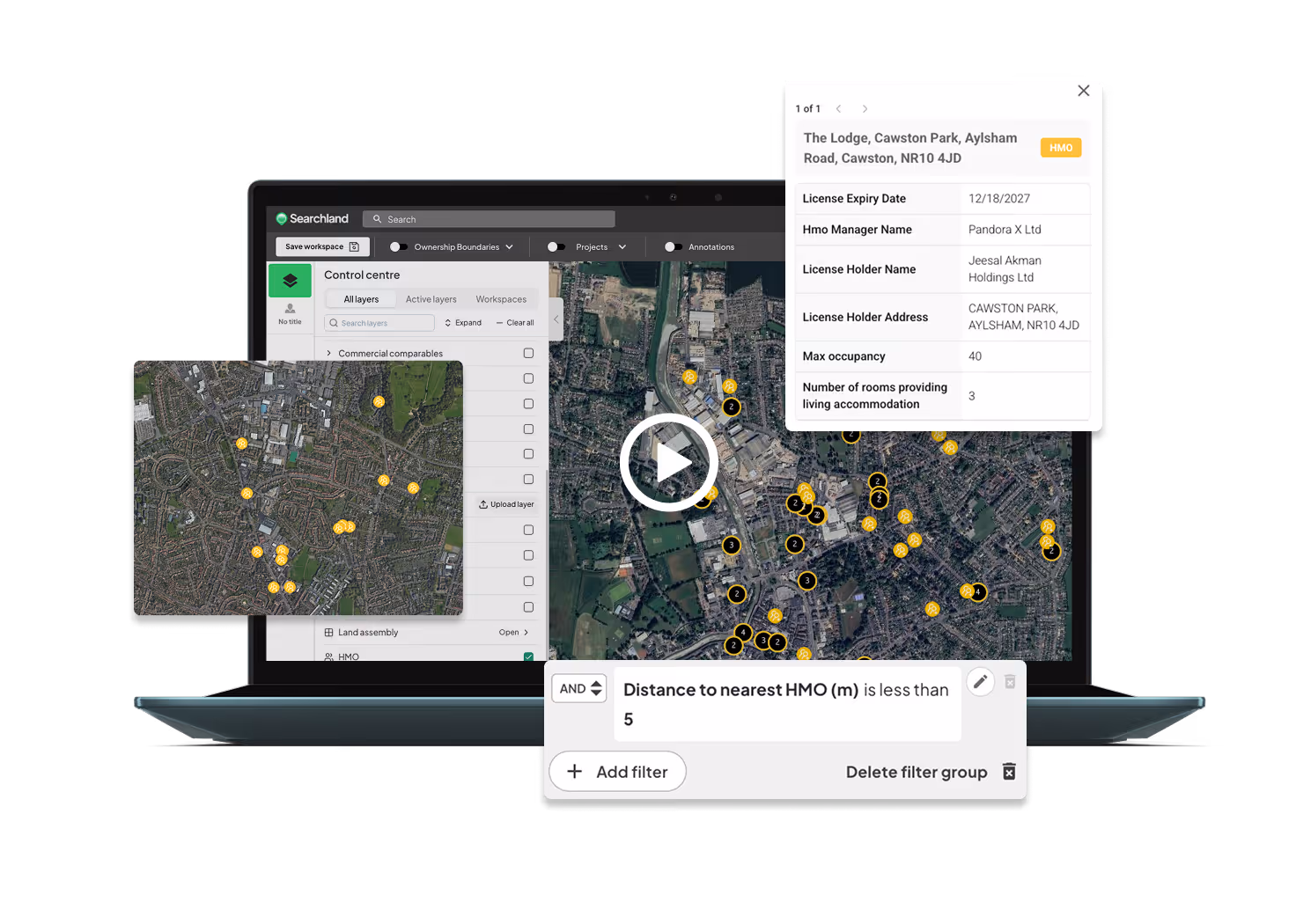
Task: Click the Upload layer icon
Action: [482, 504]
